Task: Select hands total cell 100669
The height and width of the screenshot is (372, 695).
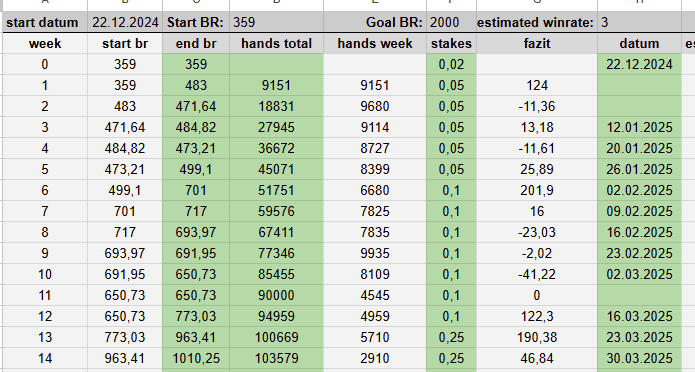Action: 277,337
